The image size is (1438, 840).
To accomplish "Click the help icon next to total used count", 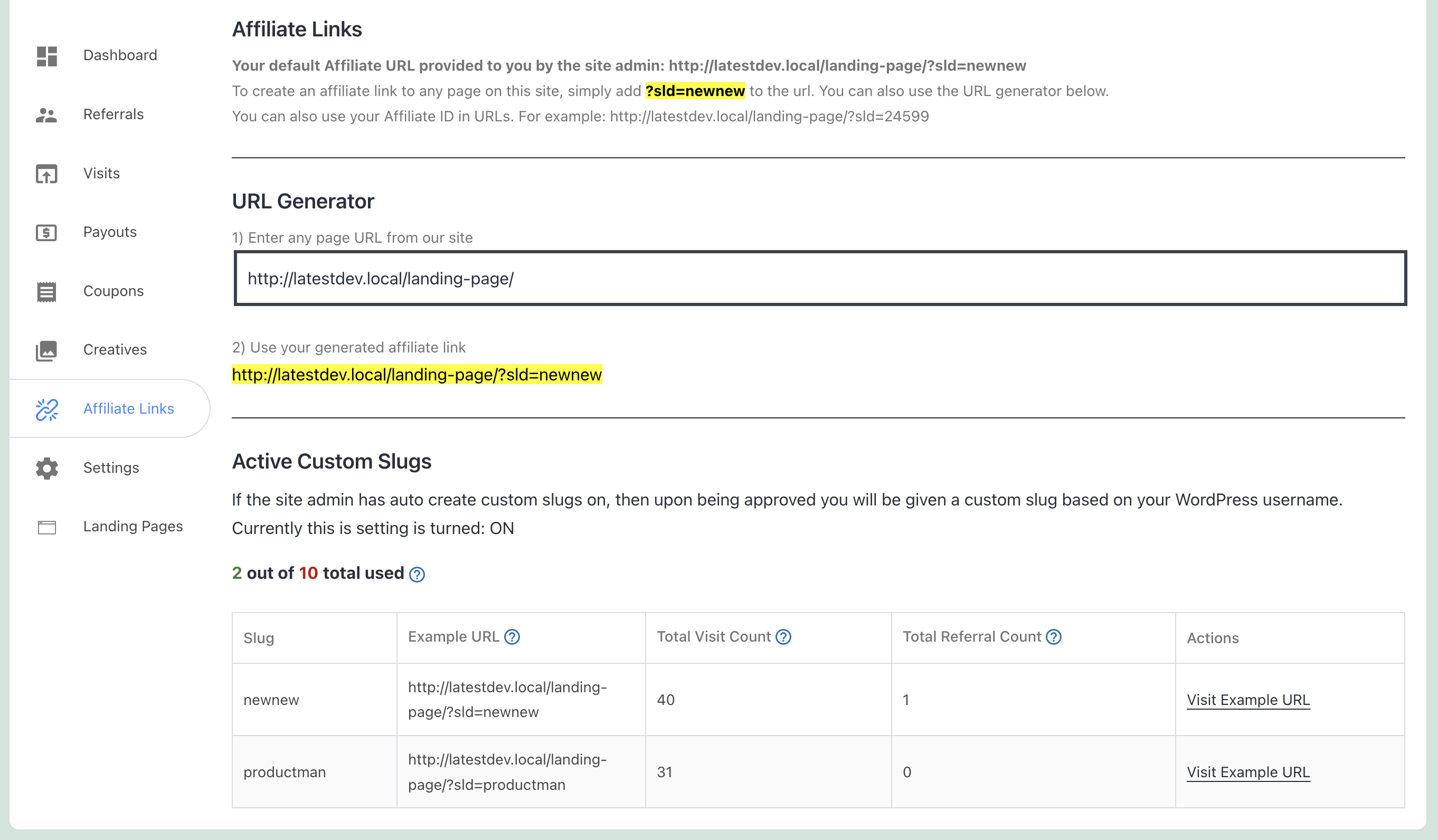I will click(x=417, y=575).
